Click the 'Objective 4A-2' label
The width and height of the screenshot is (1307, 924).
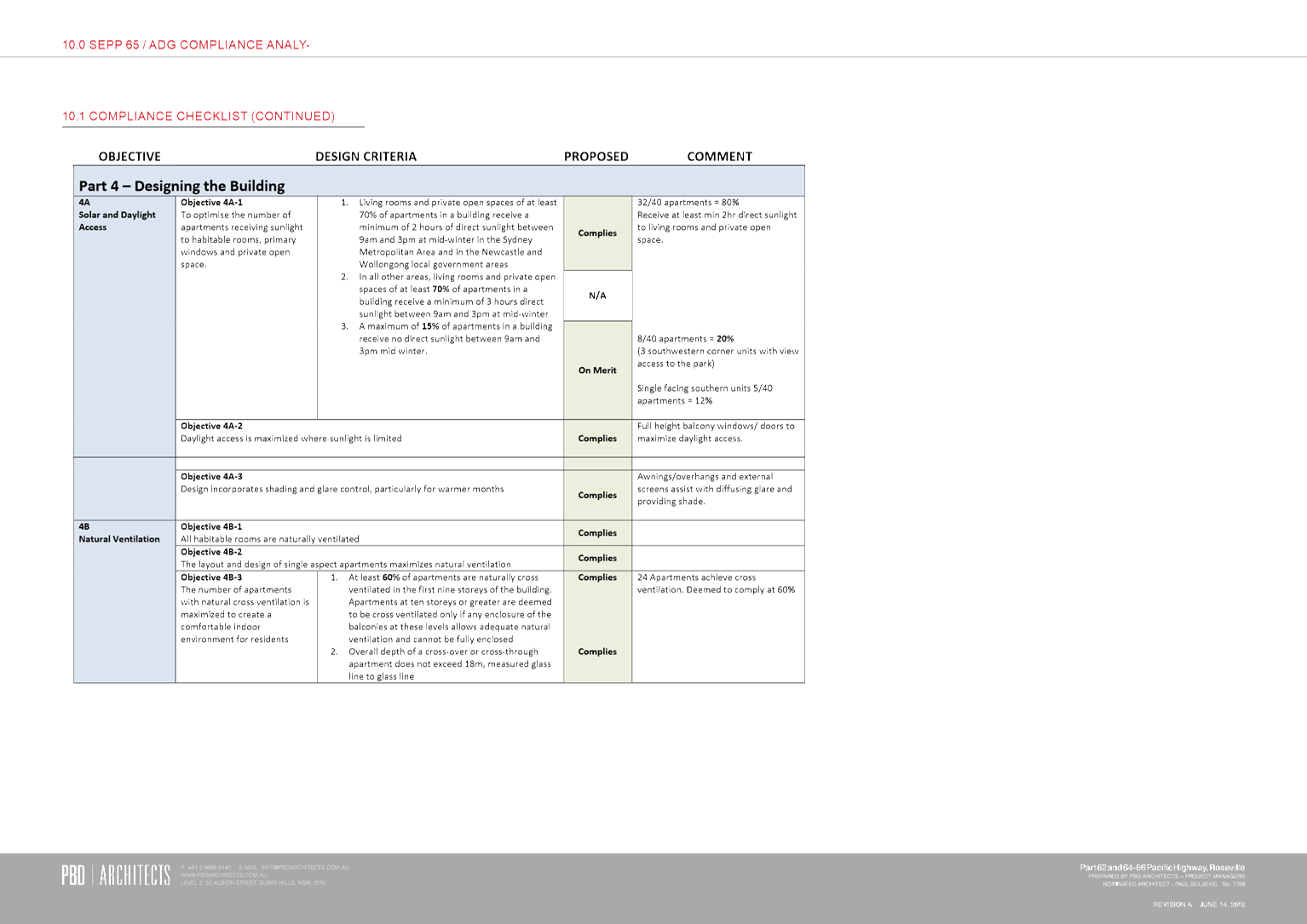click(x=211, y=426)
